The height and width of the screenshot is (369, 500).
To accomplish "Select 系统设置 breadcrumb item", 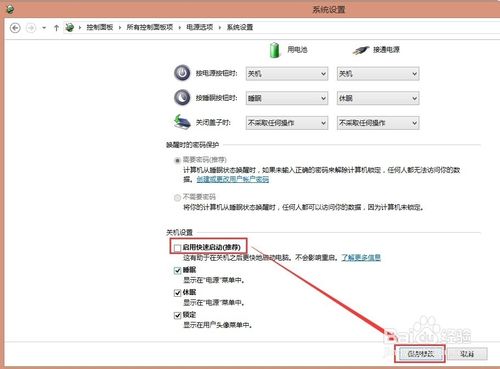I will [240, 27].
